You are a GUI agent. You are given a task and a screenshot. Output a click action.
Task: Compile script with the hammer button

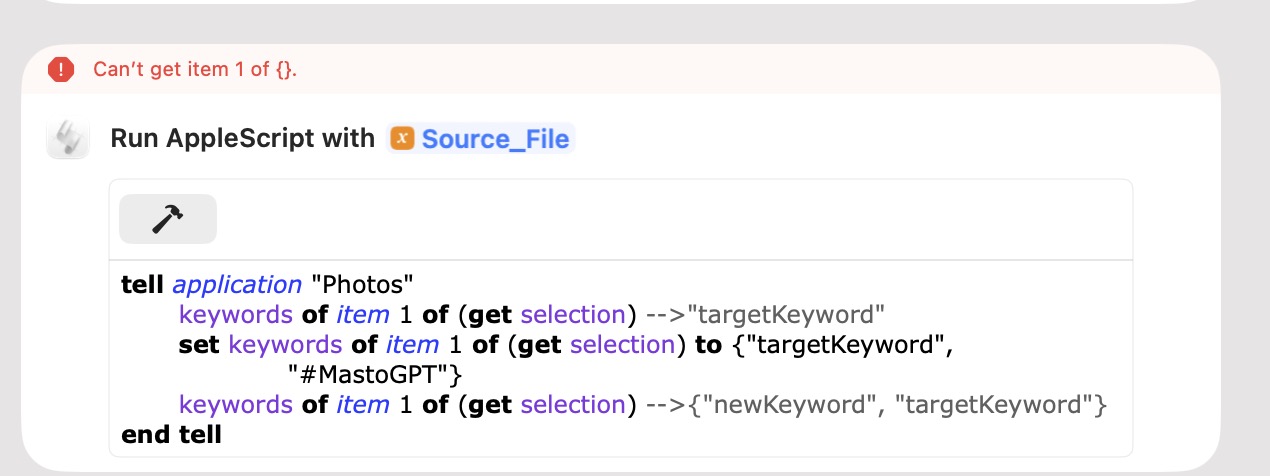168,218
